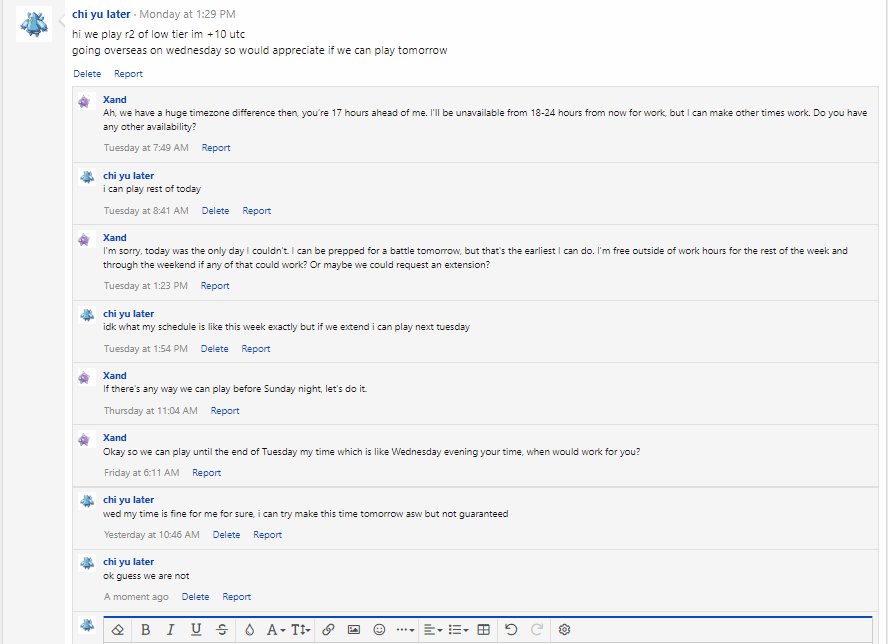888x644 pixels.
Task: Toggle italic text formatting
Action: (x=170, y=630)
